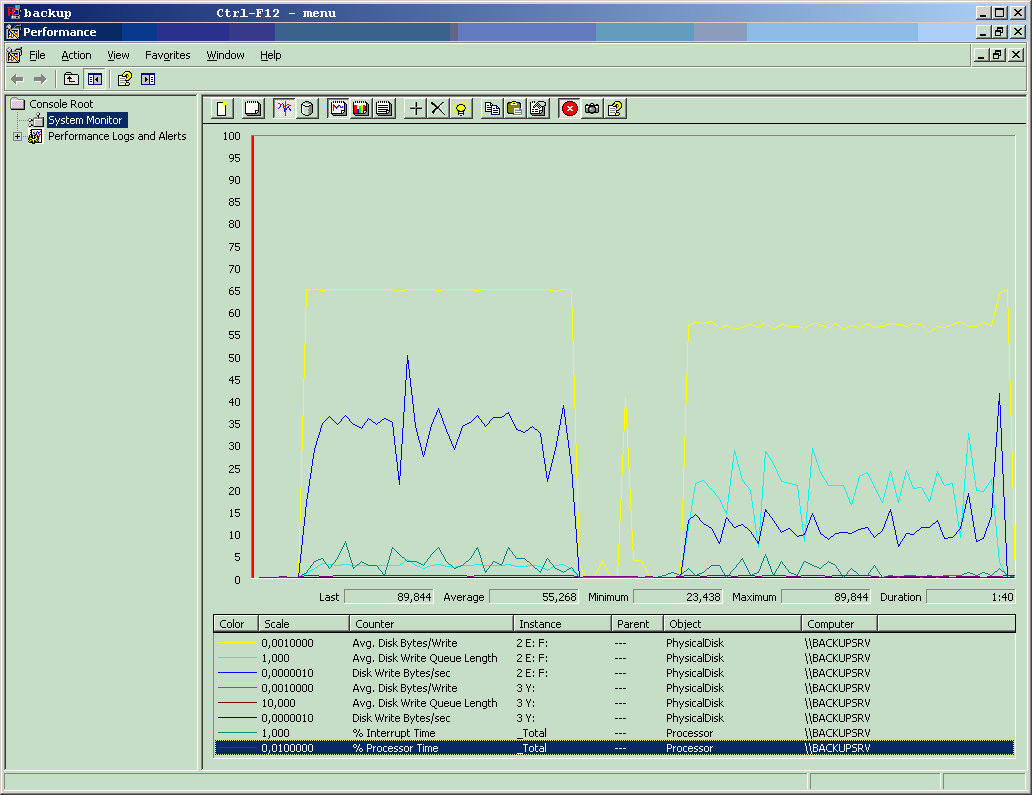Image resolution: width=1032 pixels, height=795 pixels.
Task: Open the Action menu
Action: (76, 55)
